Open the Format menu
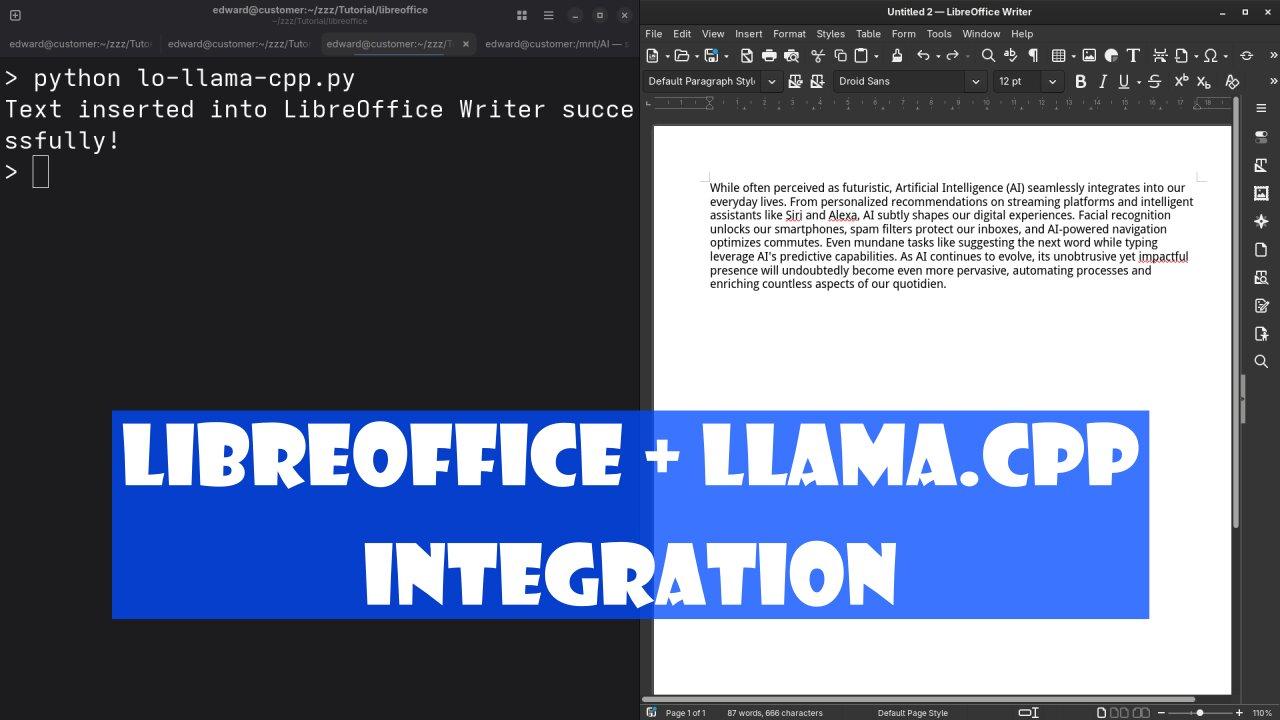Viewport: 1280px width, 720px height. click(x=789, y=33)
